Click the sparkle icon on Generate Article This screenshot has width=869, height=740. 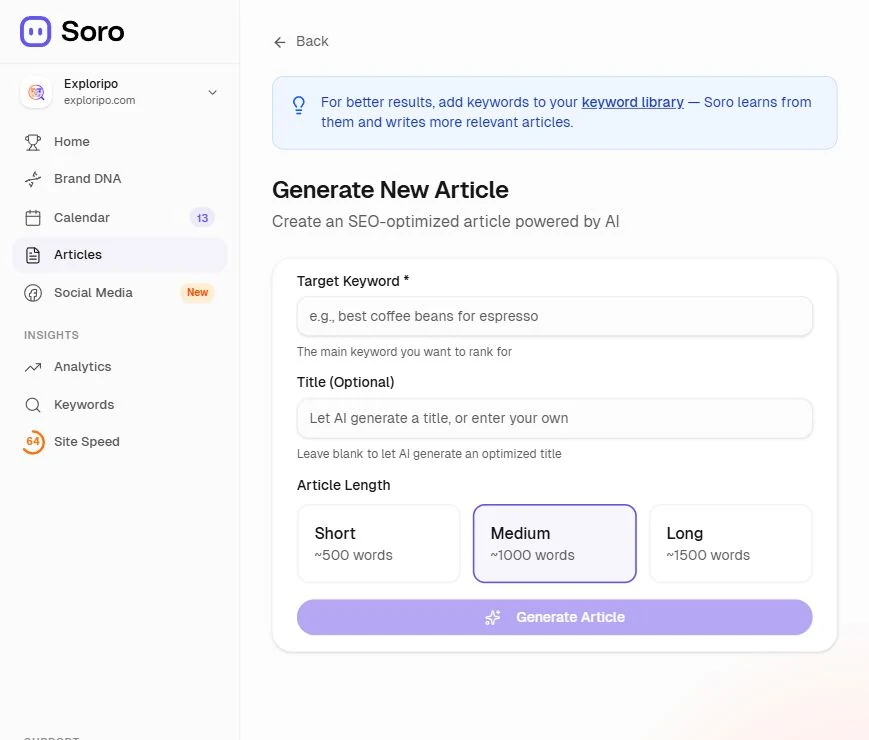[x=493, y=617]
